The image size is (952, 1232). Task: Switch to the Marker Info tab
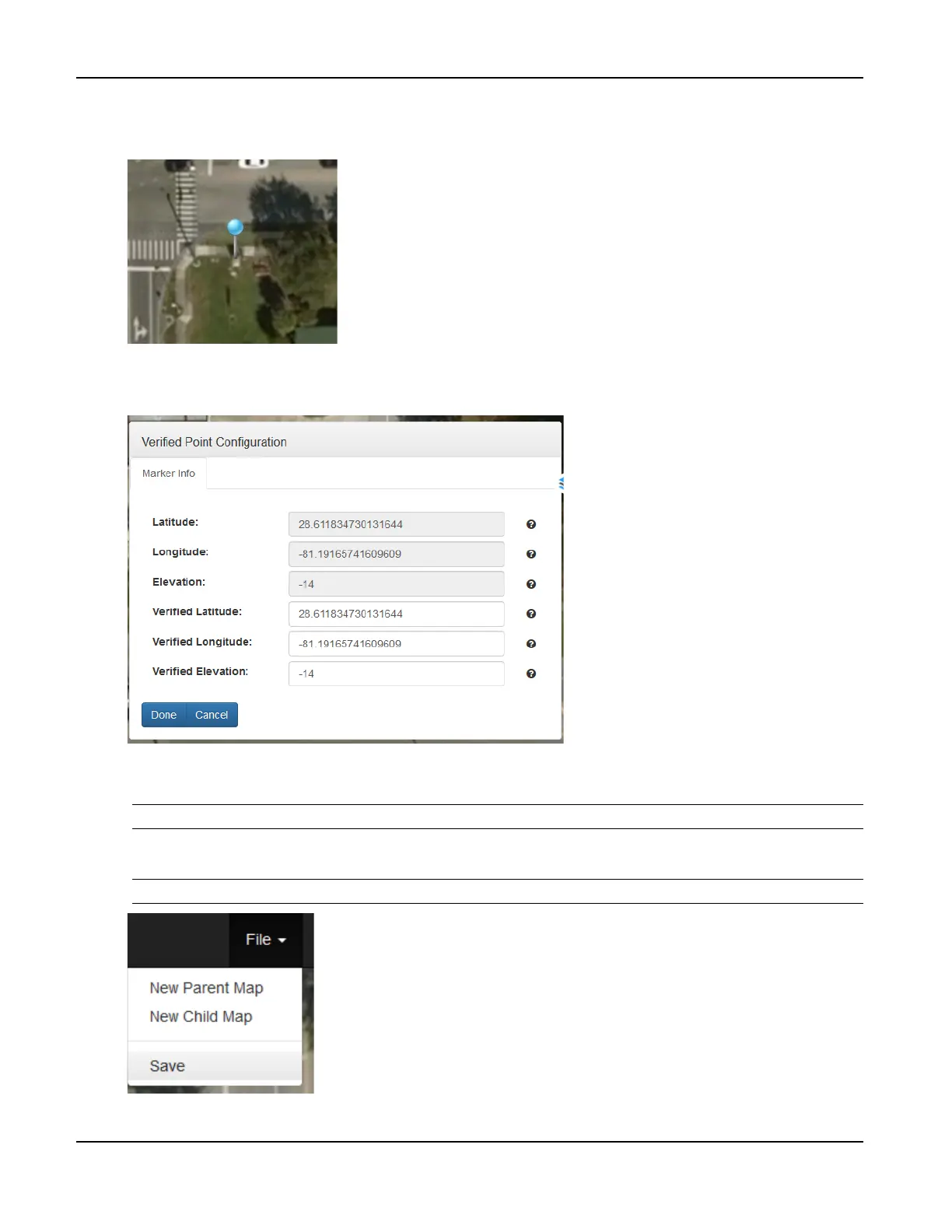[x=169, y=474]
